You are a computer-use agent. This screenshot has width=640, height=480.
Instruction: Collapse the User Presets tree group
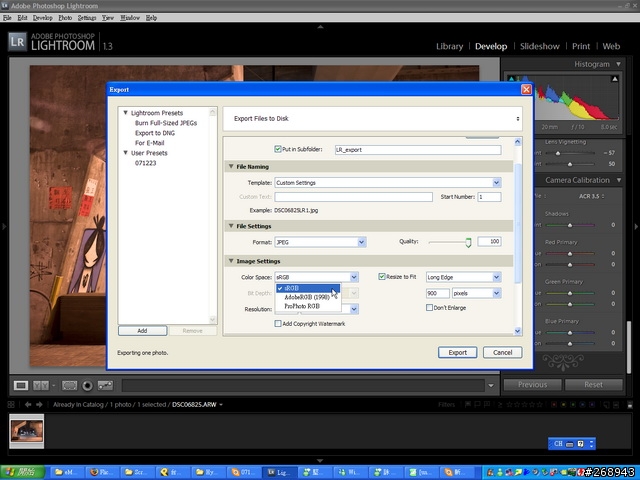coord(126,153)
